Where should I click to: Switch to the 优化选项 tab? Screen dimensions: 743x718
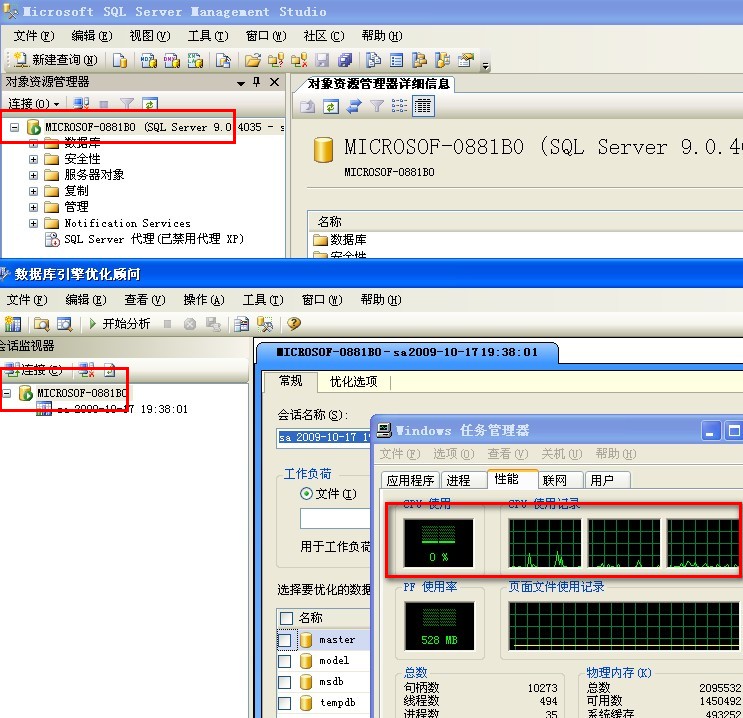tap(353, 382)
